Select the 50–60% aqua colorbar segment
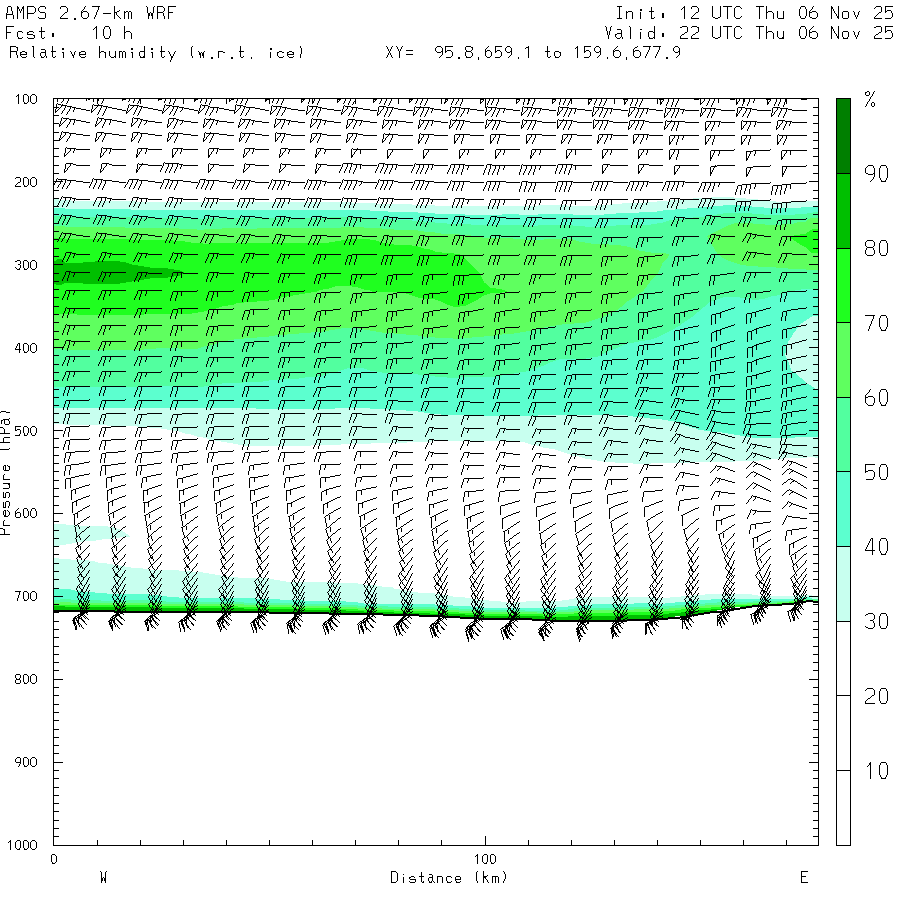The image size is (900, 900). (x=843, y=435)
